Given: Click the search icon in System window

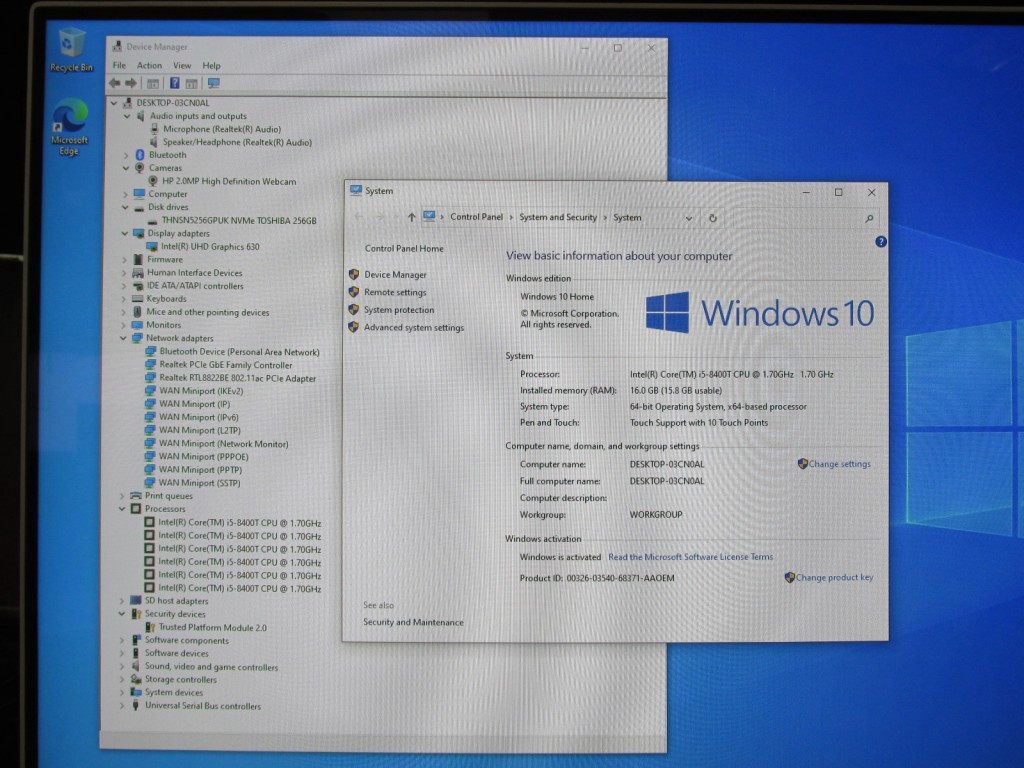Looking at the screenshot, I should click(869, 219).
